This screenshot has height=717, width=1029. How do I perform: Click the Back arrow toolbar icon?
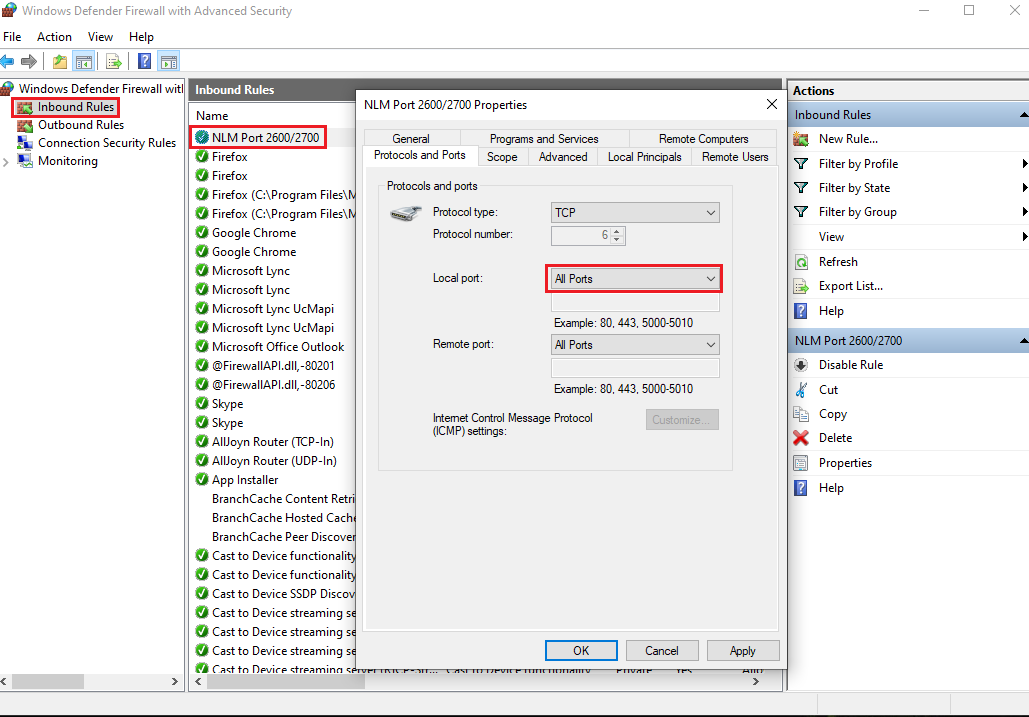click(x=7, y=62)
